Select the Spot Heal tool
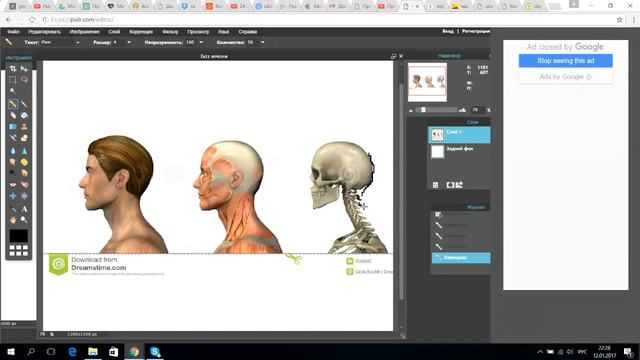Screen dimensions: 640x360 coord(24,184)
